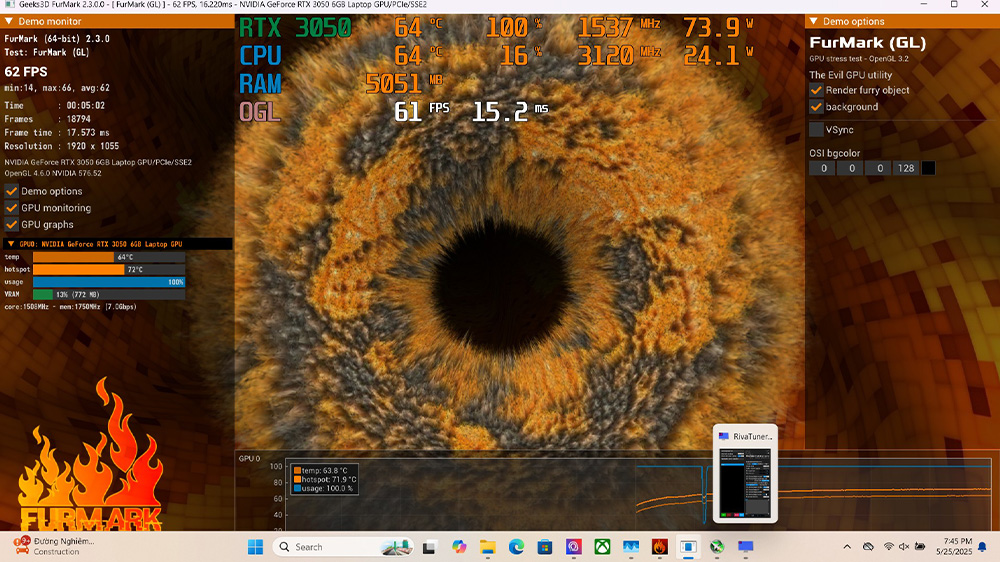Collapse the Demo monitor panel triangle
The height and width of the screenshot is (562, 1000).
(9, 21)
